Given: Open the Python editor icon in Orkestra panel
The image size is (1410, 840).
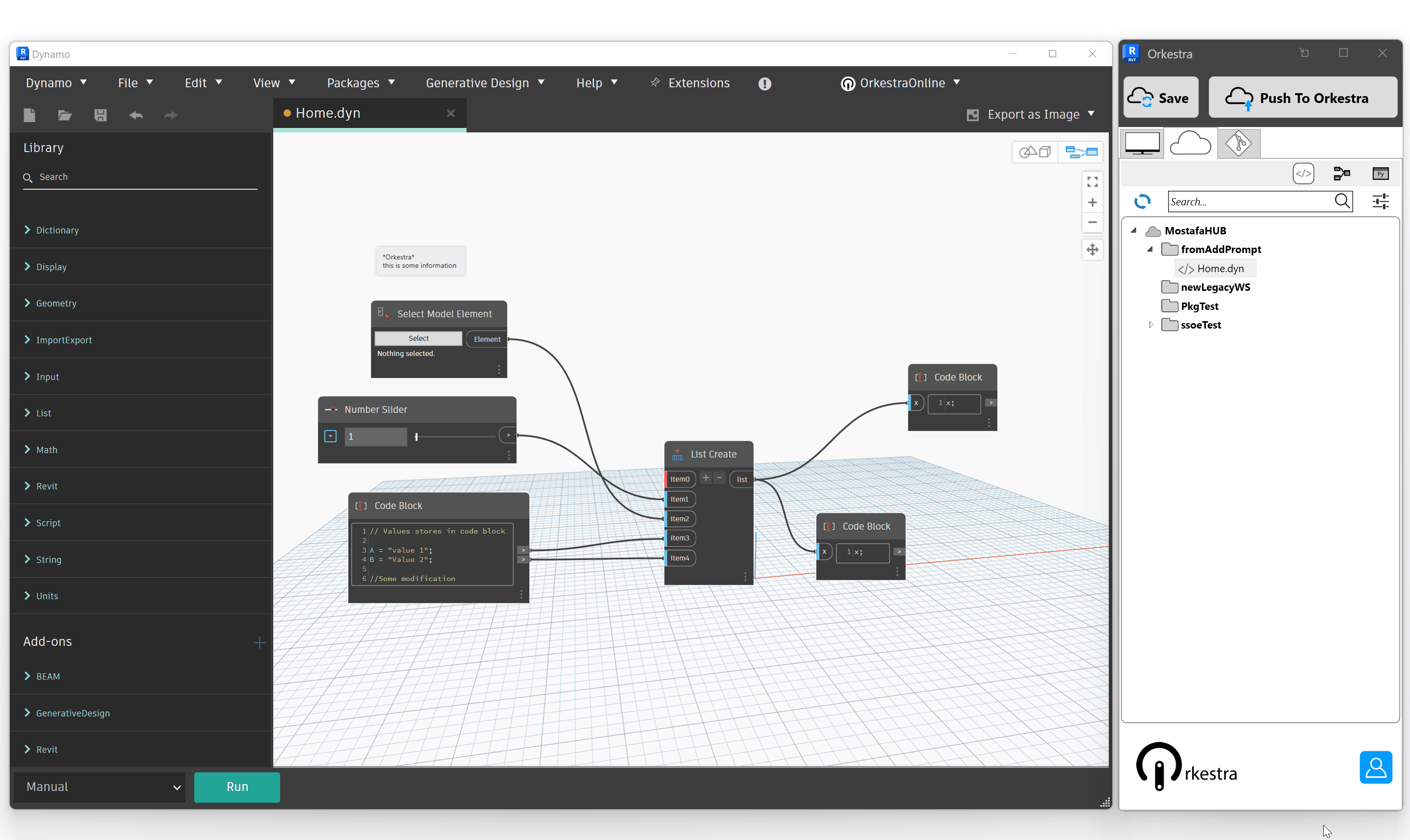Looking at the screenshot, I should coord(1381,173).
